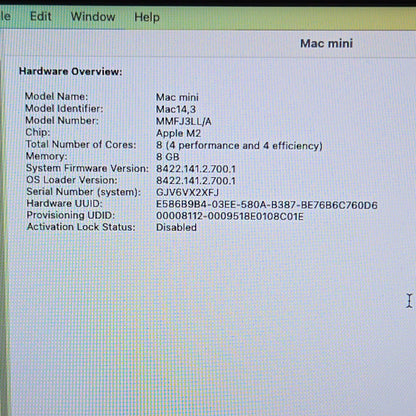Open the Edit menu
This screenshot has width=416, height=416.
pyautogui.click(x=41, y=16)
